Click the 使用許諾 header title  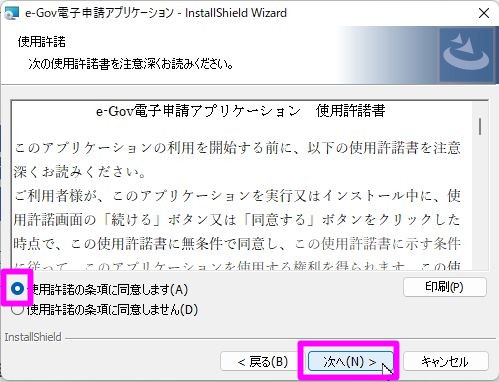tap(42, 42)
